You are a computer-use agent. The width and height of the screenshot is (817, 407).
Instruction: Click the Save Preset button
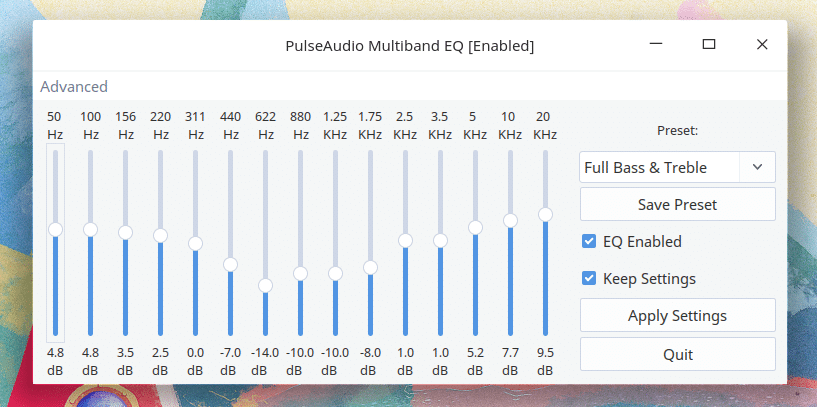[x=677, y=204]
